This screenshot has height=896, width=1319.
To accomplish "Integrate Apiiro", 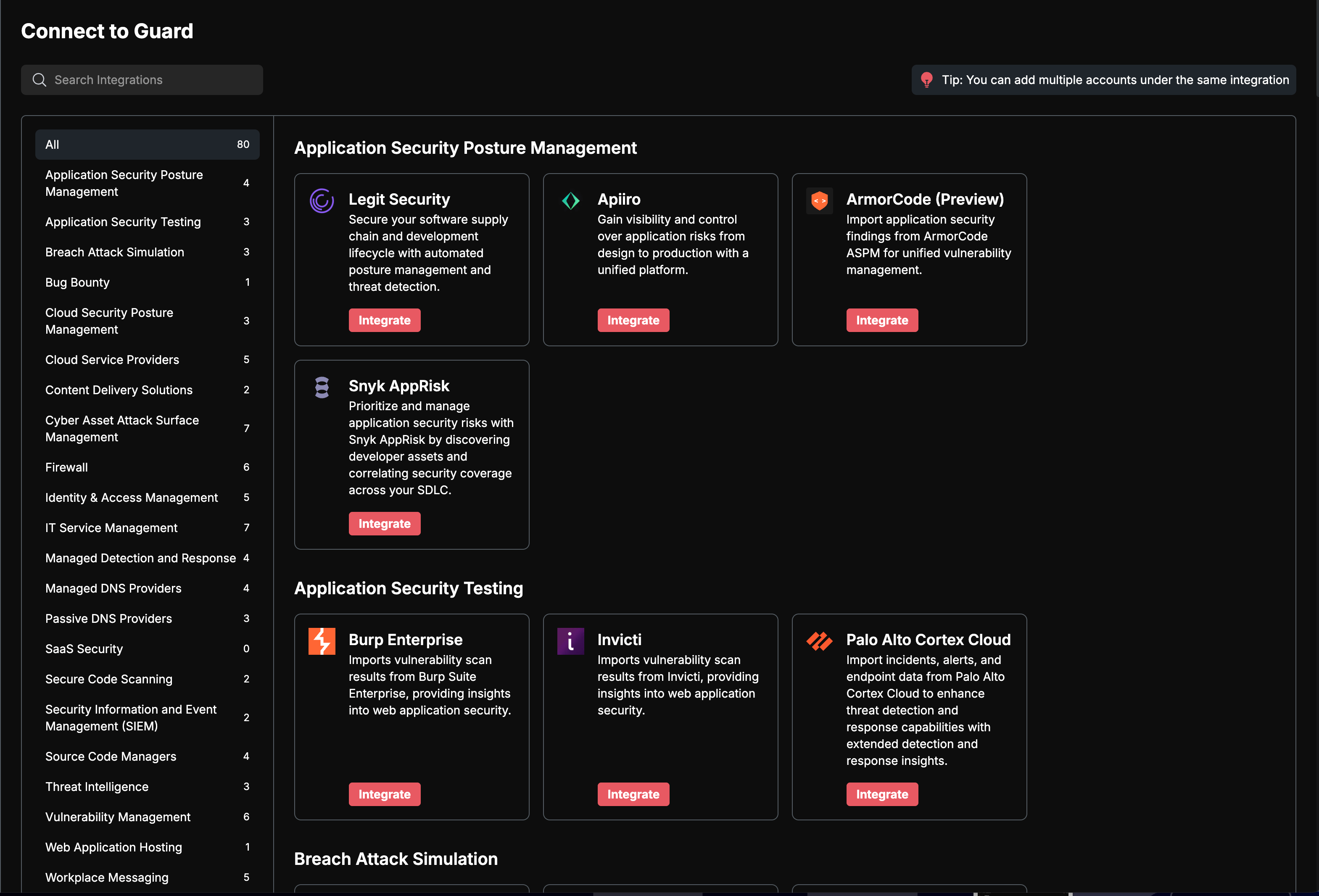I will click(633, 320).
